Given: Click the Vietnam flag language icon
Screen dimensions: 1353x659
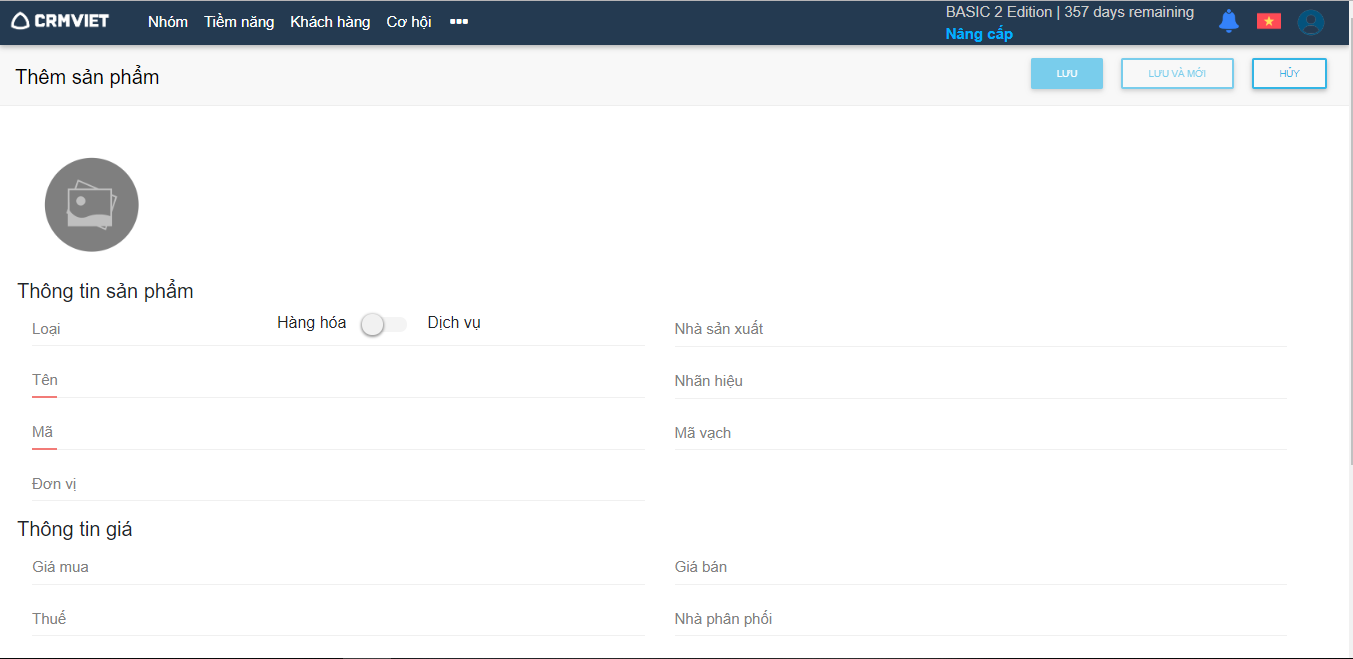Looking at the screenshot, I should coord(1269,21).
